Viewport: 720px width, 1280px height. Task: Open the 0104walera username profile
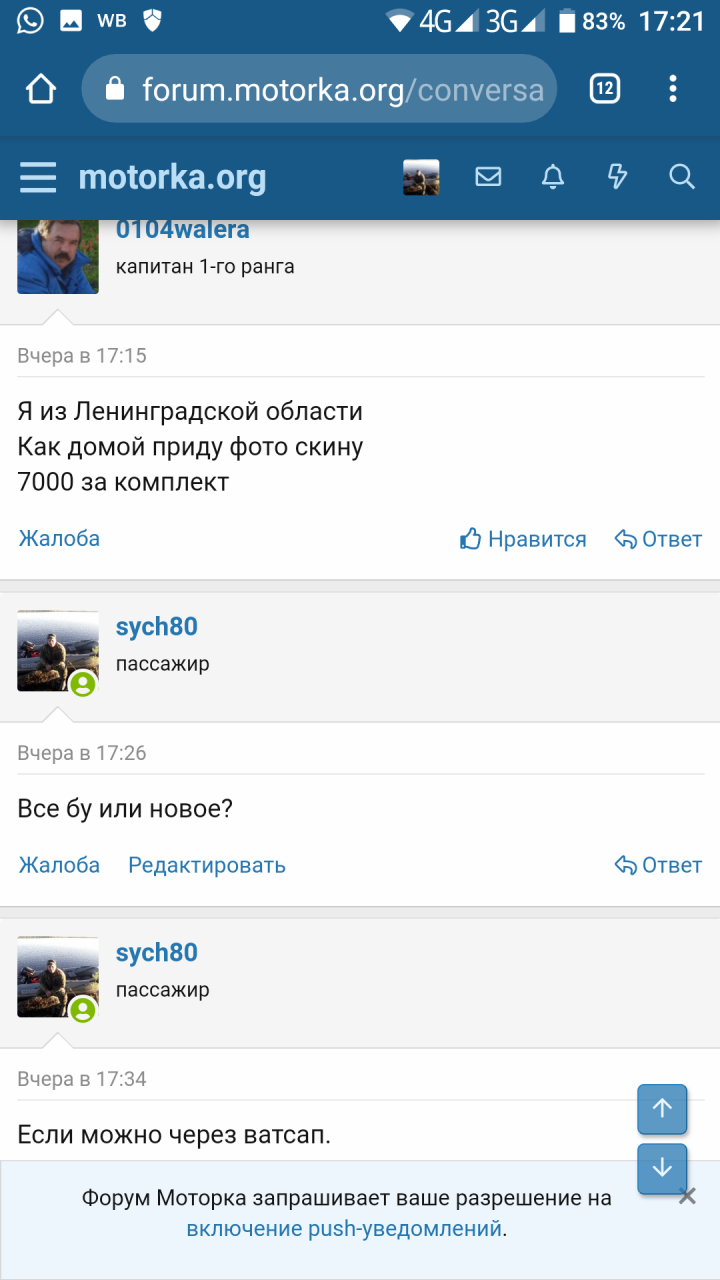(x=183, y=230)
